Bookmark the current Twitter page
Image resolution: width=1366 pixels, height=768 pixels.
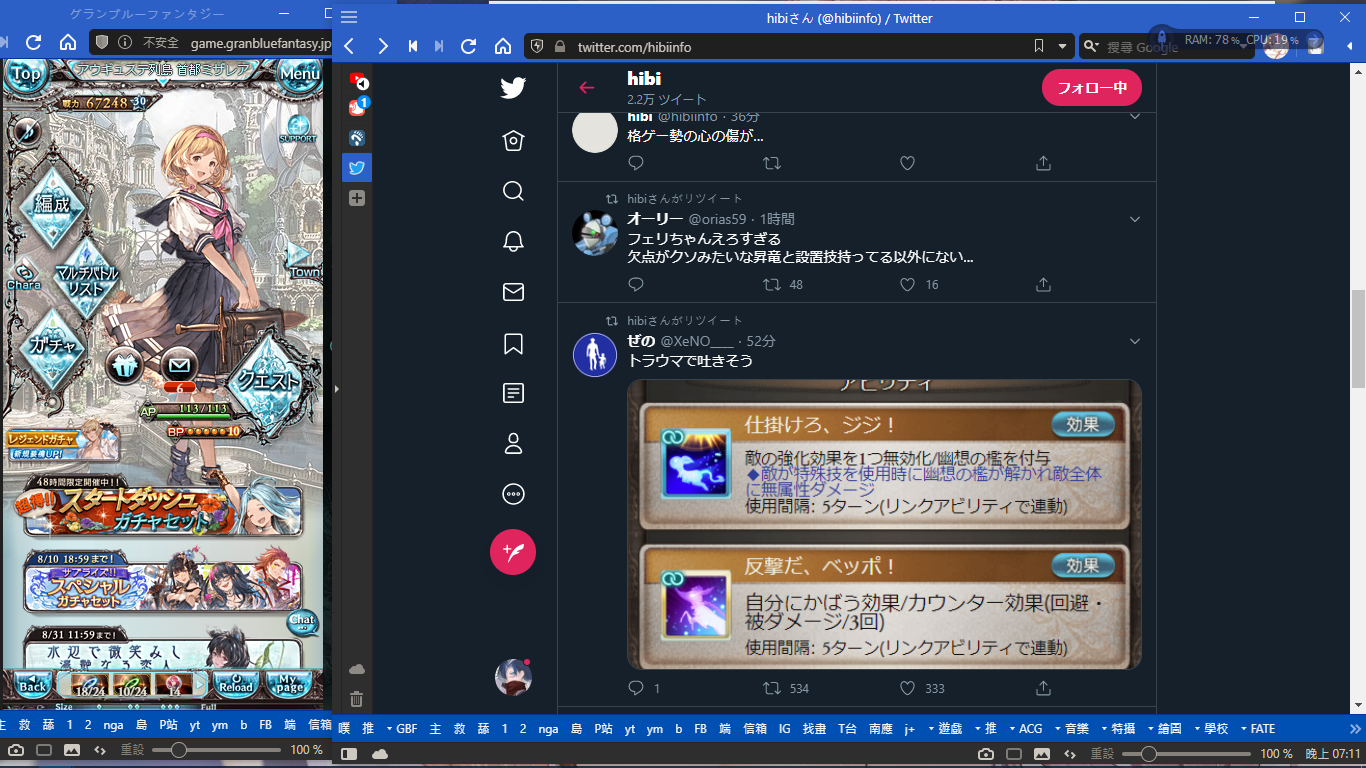[1039, 46]
